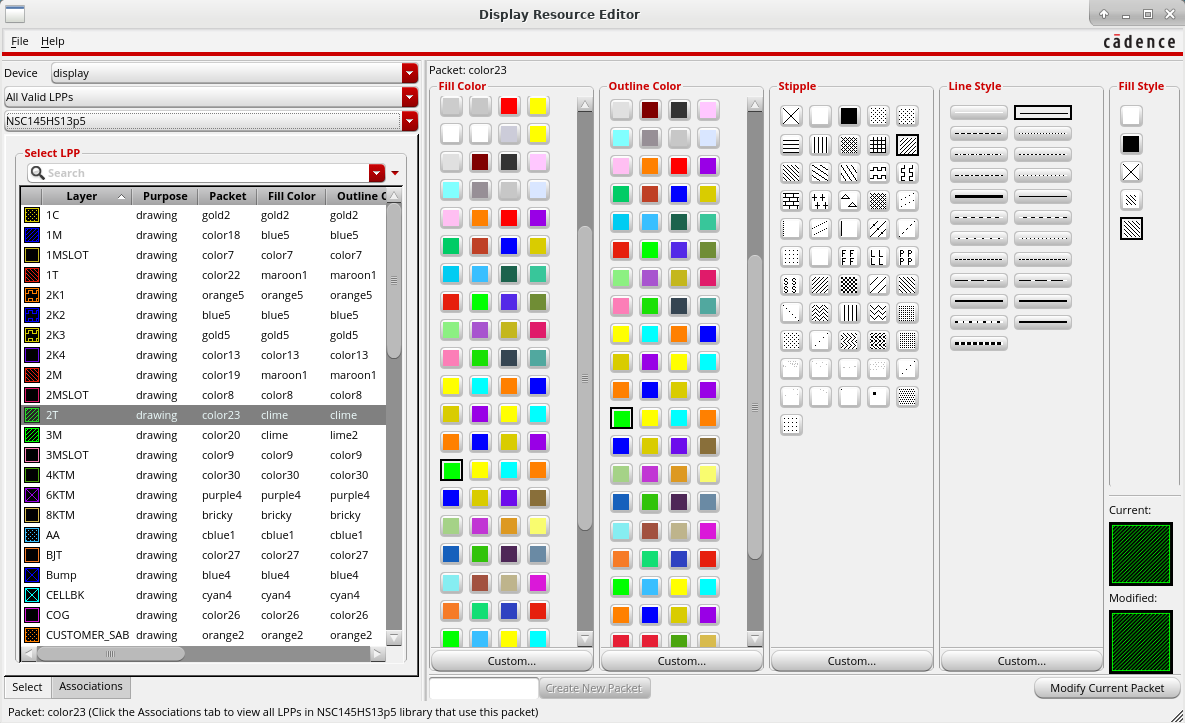Pick the PP letter stipple pattern
This screenshot has width=1185, height=723.
click(907, 256)
